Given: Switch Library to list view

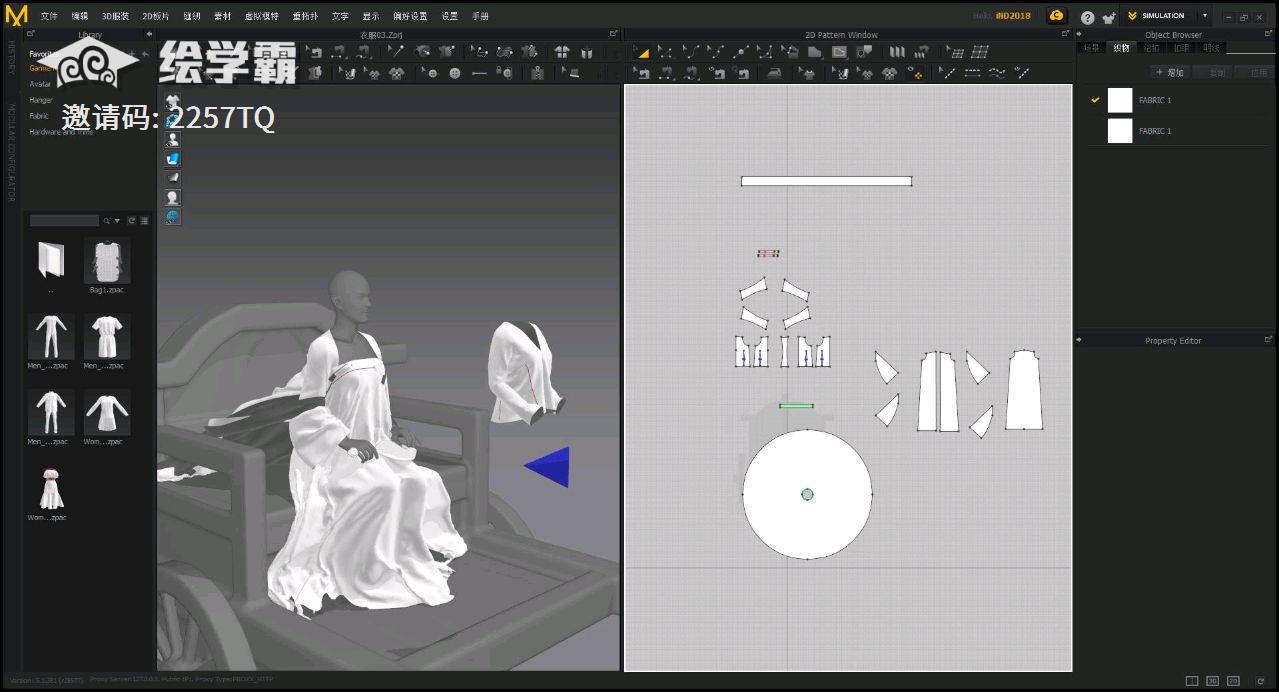Looking at the screenshot, I should click(x=144, y=221).
